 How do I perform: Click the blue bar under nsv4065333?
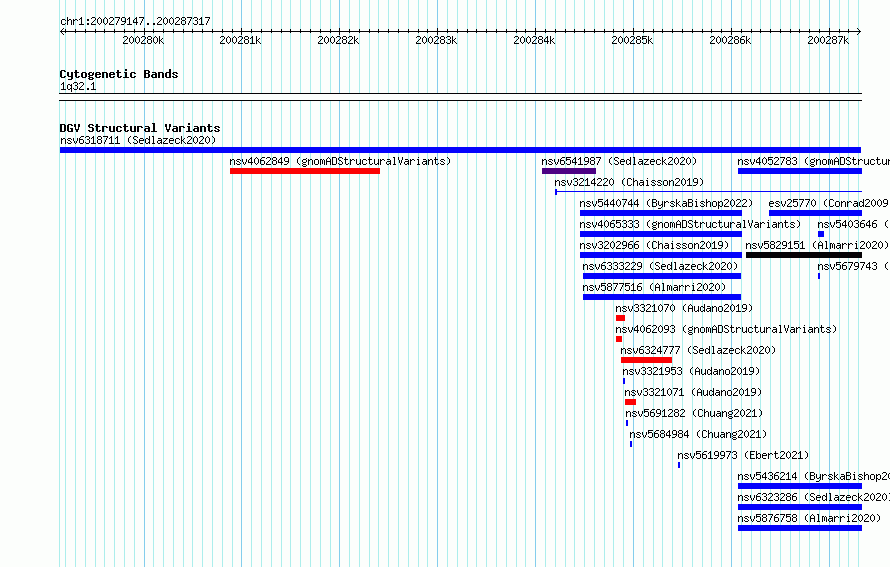coord(661,234)
